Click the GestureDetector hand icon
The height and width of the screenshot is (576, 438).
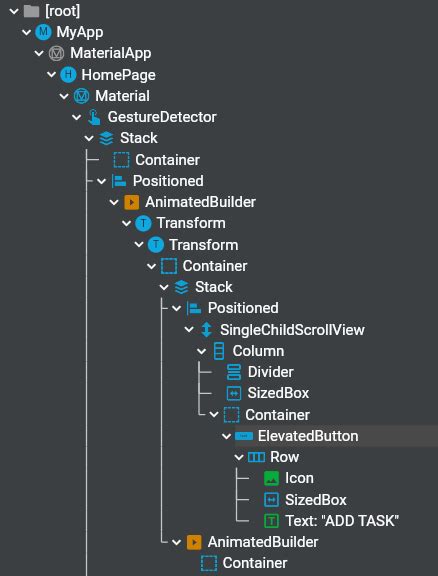(x=94, y=117)
